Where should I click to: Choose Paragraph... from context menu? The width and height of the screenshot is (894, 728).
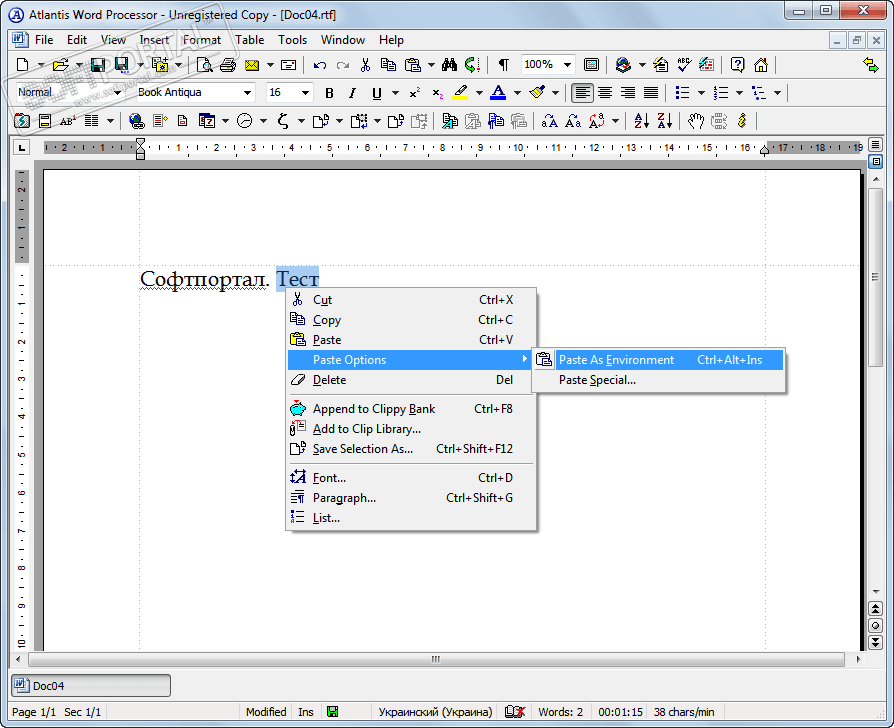pyautogui.click(x=410, y=498)
